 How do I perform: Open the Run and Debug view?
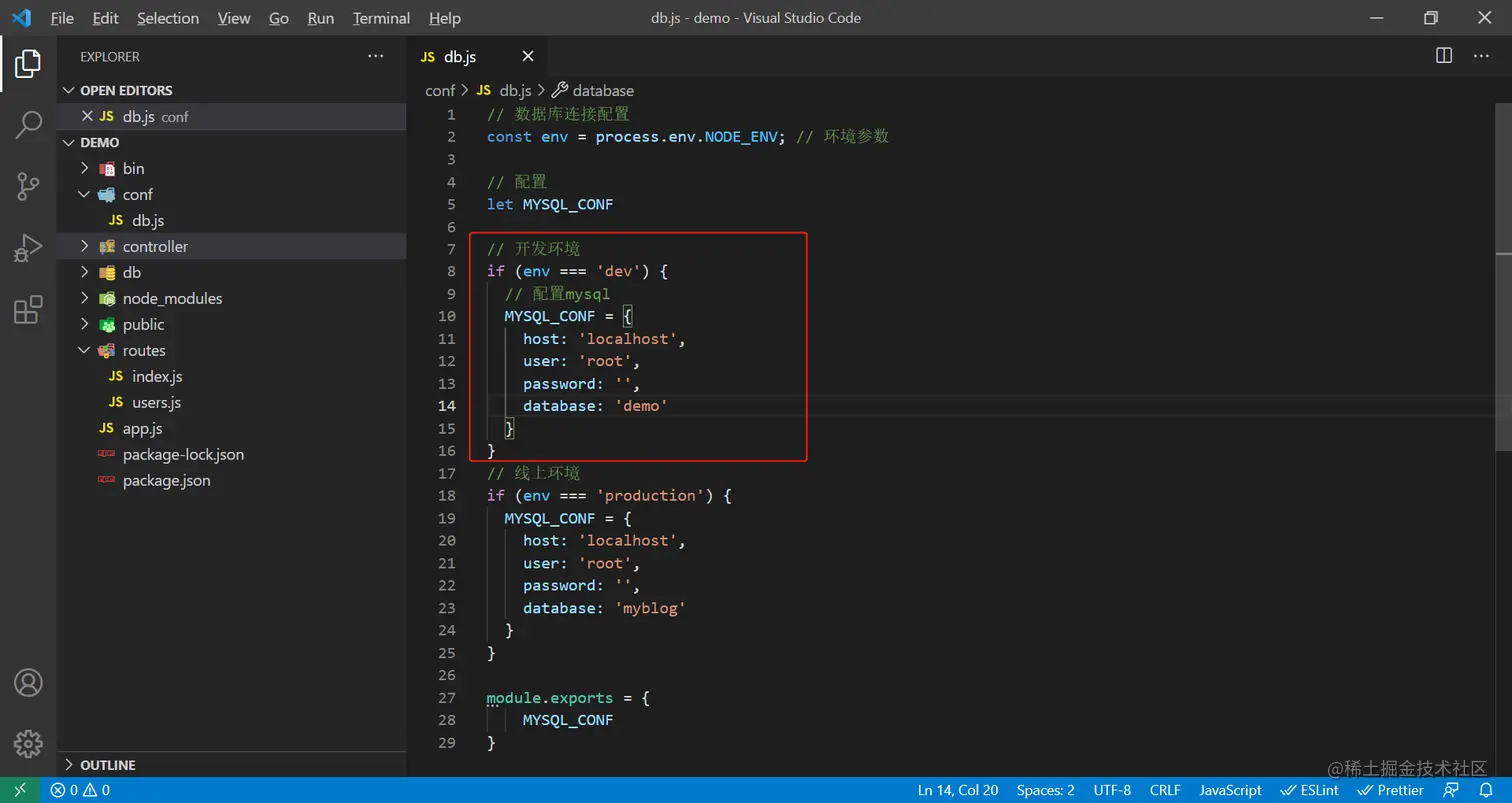(28, 247)
